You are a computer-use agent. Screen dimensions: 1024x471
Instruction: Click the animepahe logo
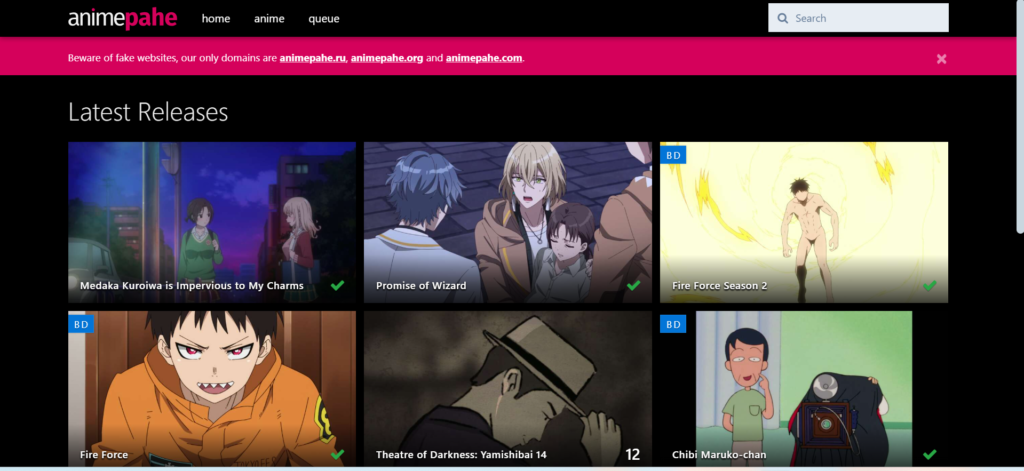122,18
